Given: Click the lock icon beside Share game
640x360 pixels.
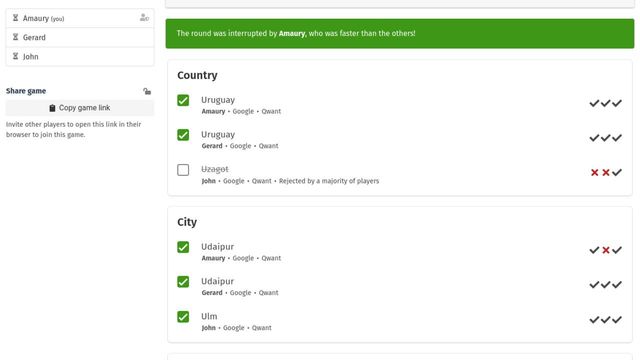Looking at the screenshot, I should tap(147, 91).
